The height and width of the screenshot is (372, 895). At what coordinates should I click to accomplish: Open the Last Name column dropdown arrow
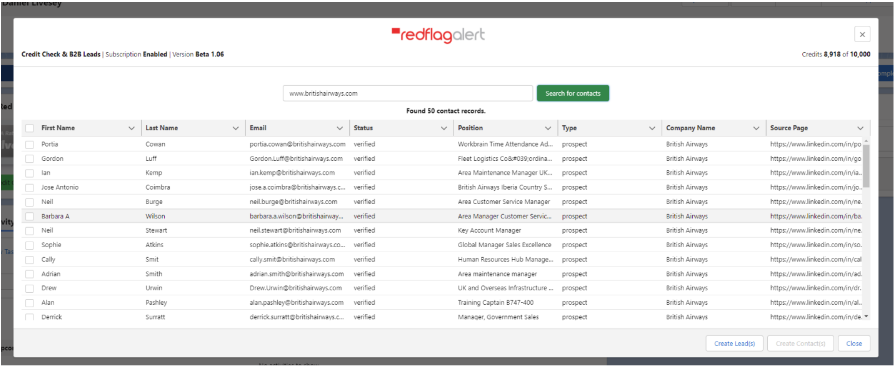[236, 128]
